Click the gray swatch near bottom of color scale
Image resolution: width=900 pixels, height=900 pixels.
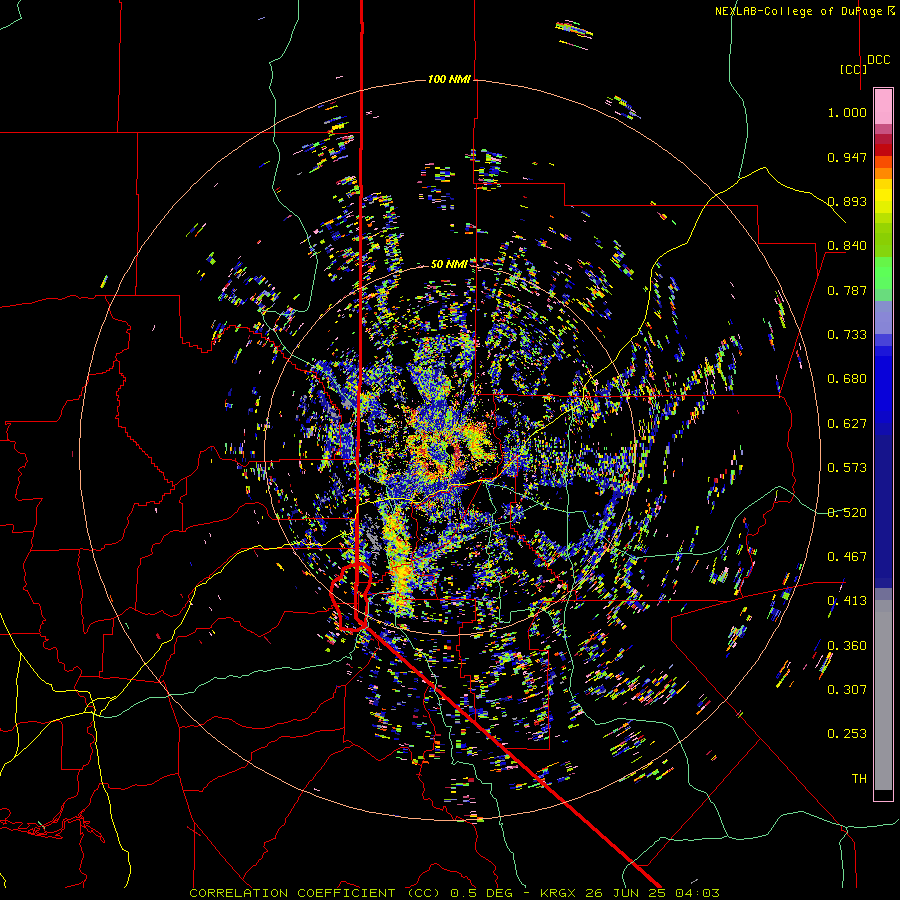(x=883, y=695)
